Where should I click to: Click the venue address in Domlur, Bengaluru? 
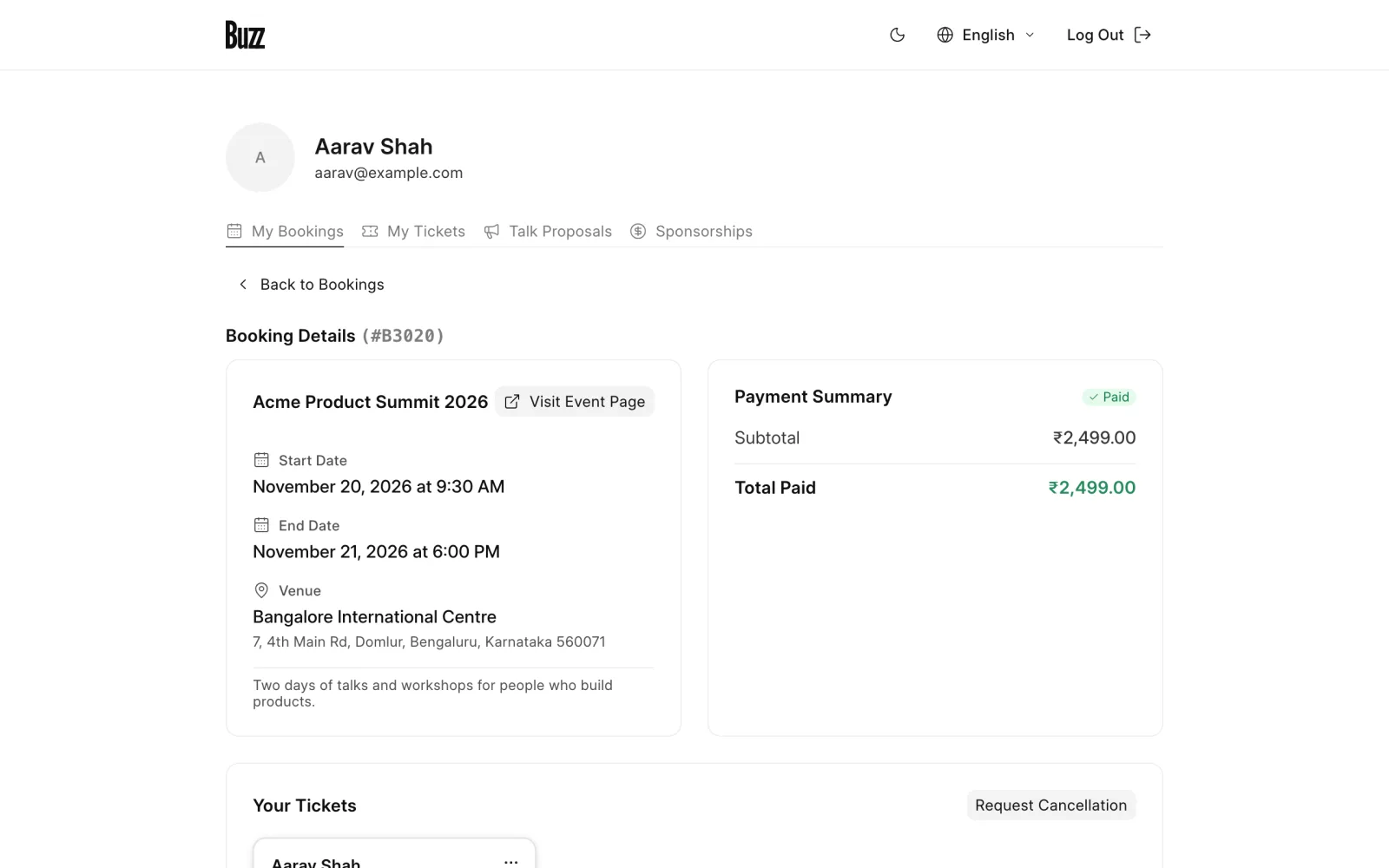[x=429, y=641]
